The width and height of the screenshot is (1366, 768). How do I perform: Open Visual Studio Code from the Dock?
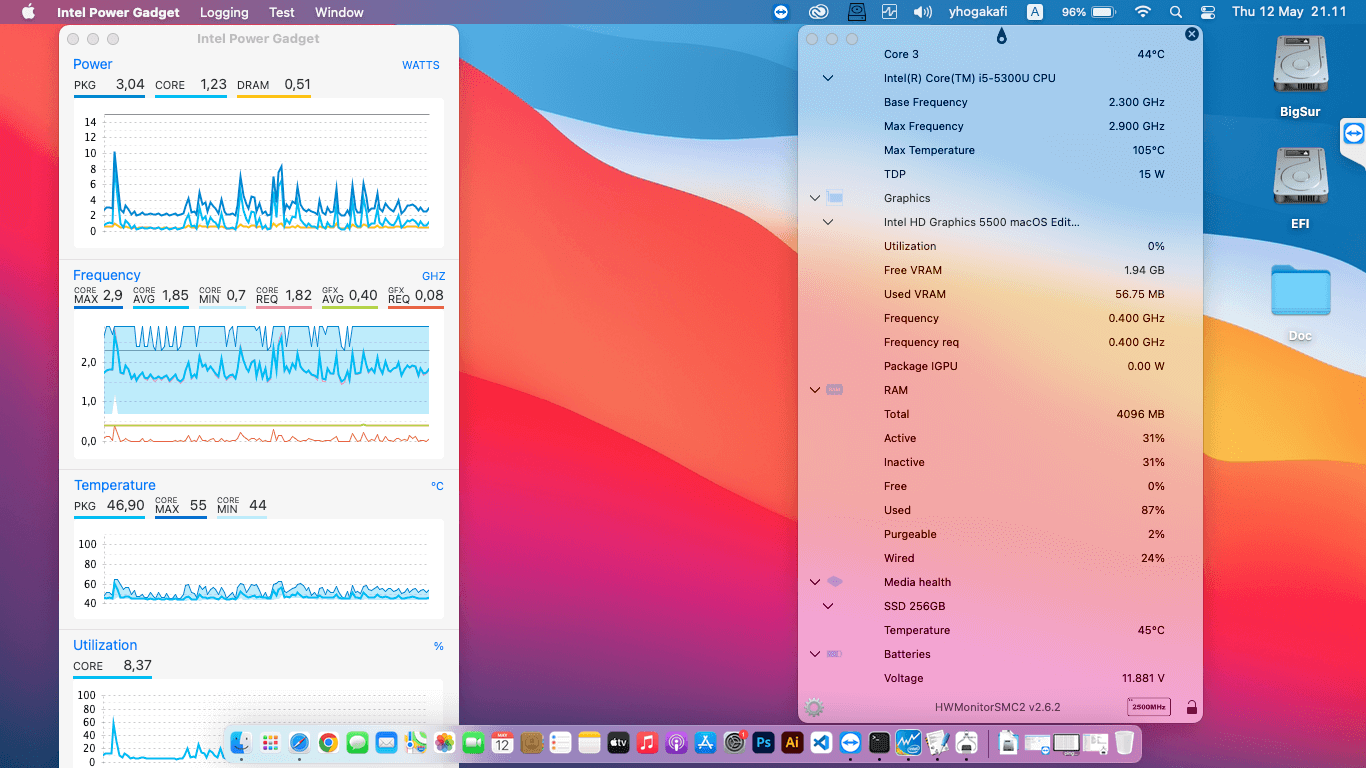click(821, 742)
